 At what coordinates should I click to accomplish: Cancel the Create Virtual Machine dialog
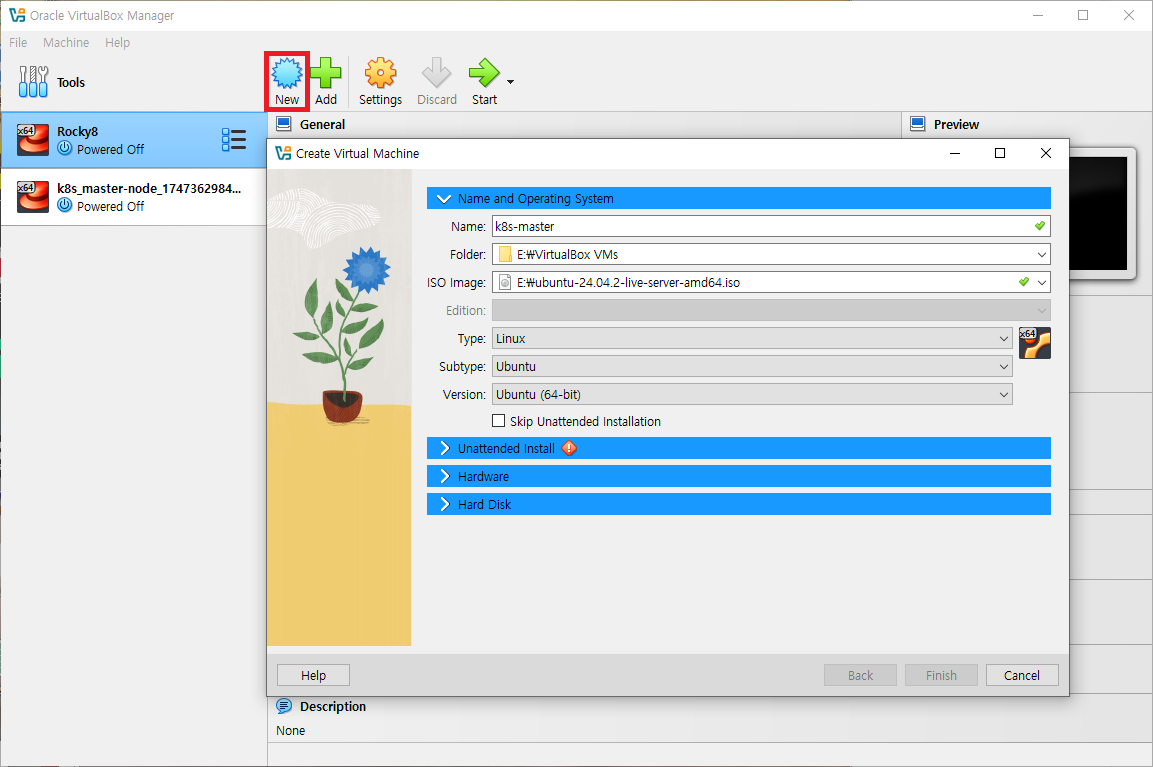point(1022,675)
